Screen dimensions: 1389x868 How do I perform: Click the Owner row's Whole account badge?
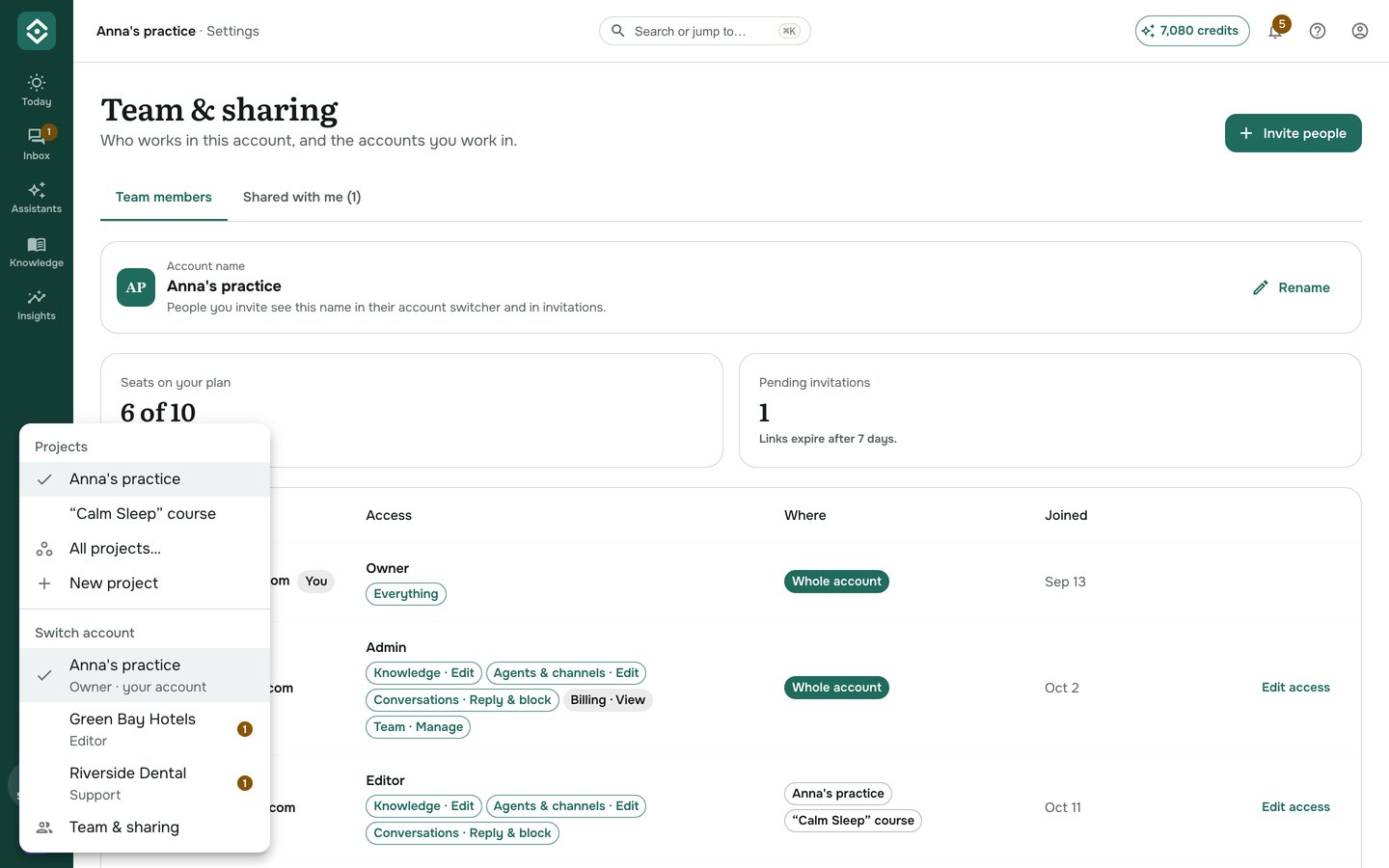[x=836, y=582]
